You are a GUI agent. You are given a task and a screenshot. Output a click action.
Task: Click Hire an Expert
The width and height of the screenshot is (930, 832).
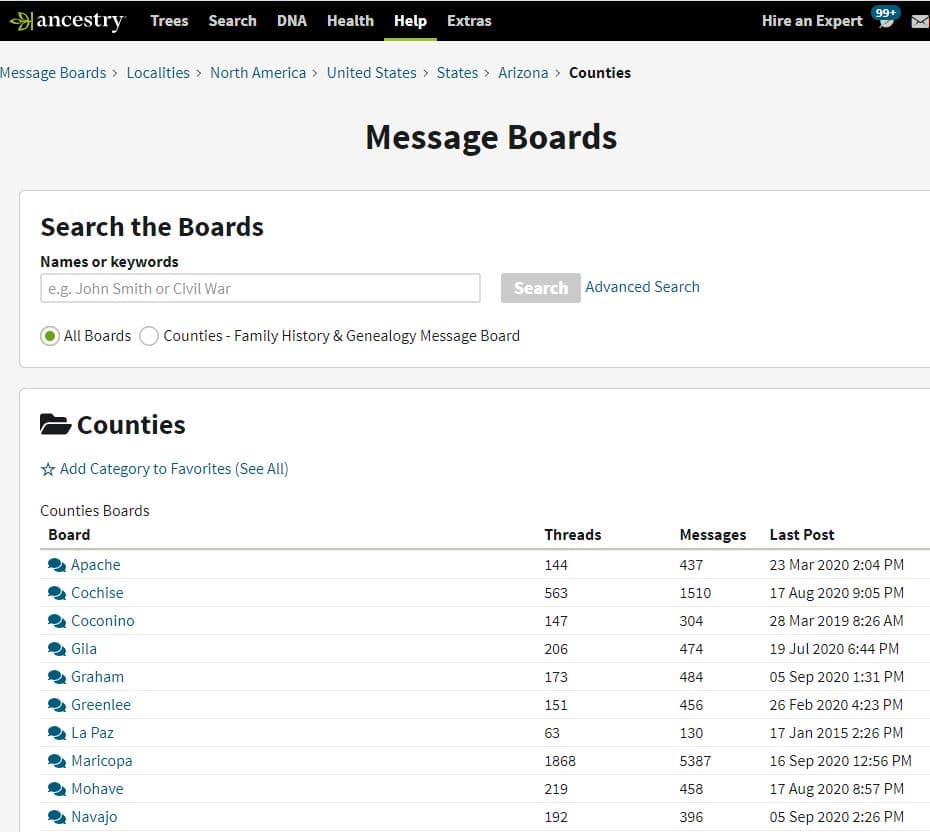[x=812, y=21]
